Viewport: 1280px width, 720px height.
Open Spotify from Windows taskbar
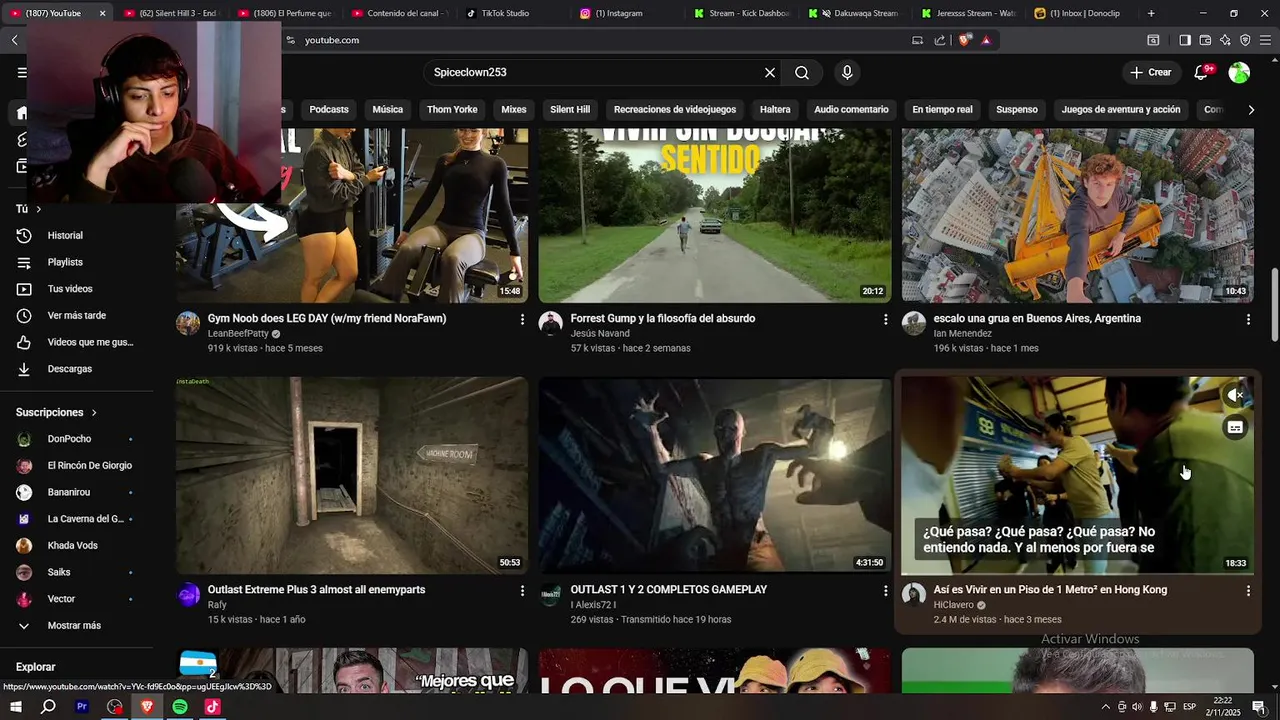coord(180,706)
